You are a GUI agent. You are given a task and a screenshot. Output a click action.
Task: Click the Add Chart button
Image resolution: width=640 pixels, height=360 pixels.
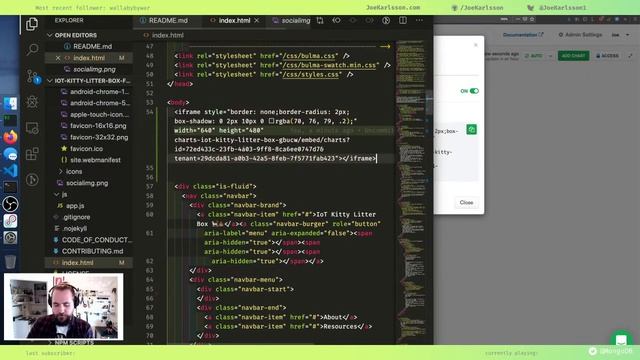pos(573,56)
